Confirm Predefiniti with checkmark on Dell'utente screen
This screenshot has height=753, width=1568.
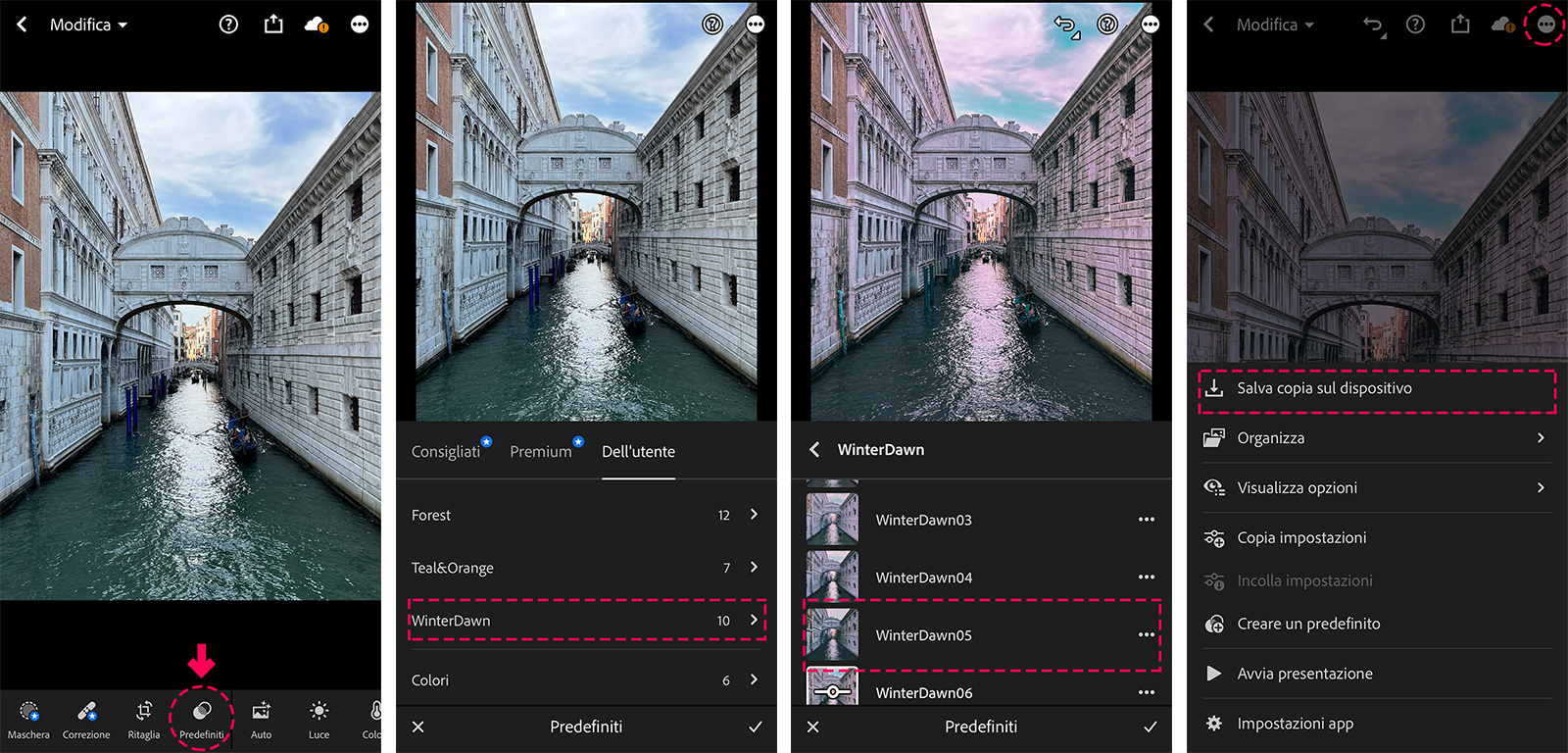(x=756, y=727)
